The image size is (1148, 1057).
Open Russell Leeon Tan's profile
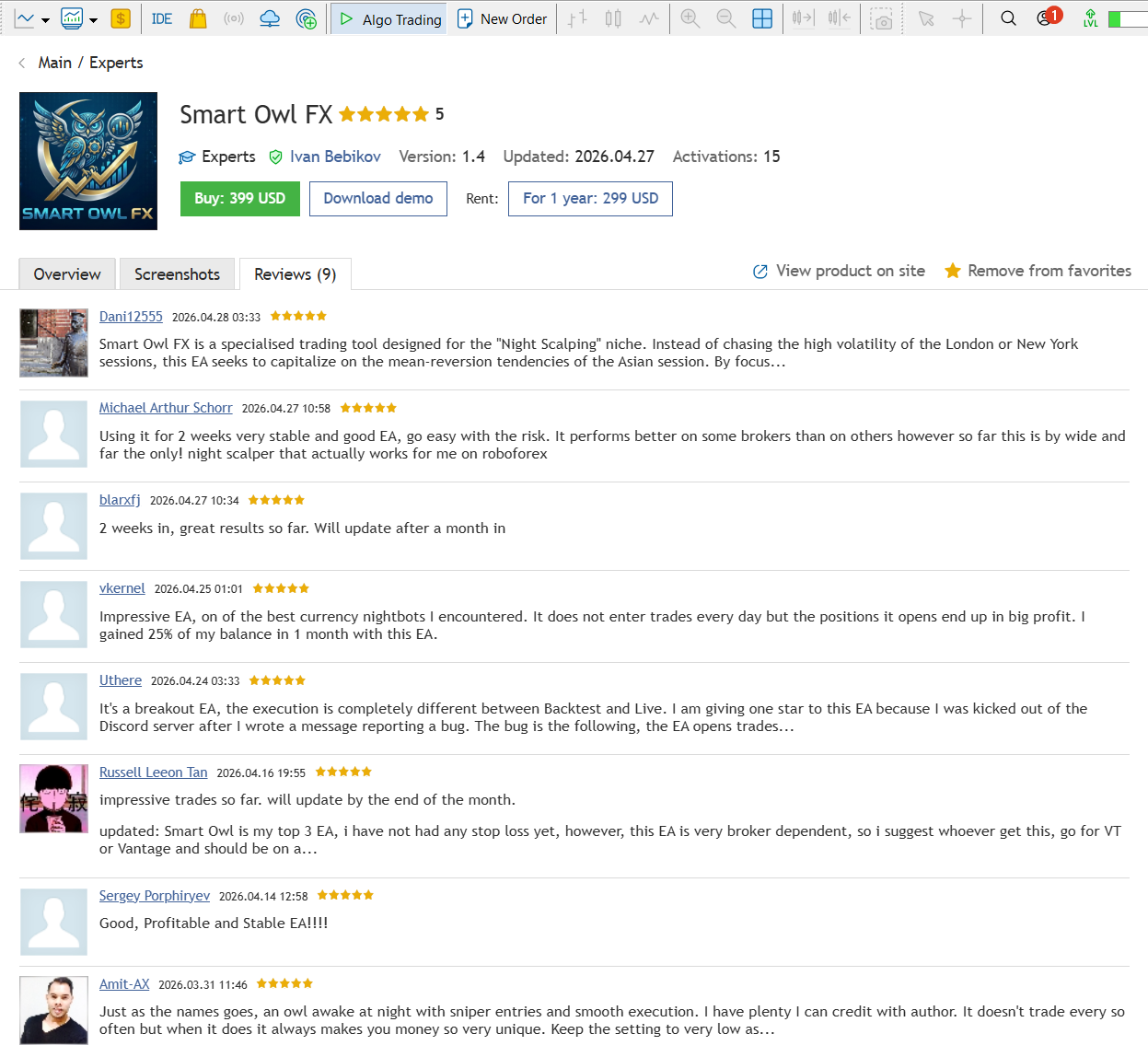[x=154, y=772]
